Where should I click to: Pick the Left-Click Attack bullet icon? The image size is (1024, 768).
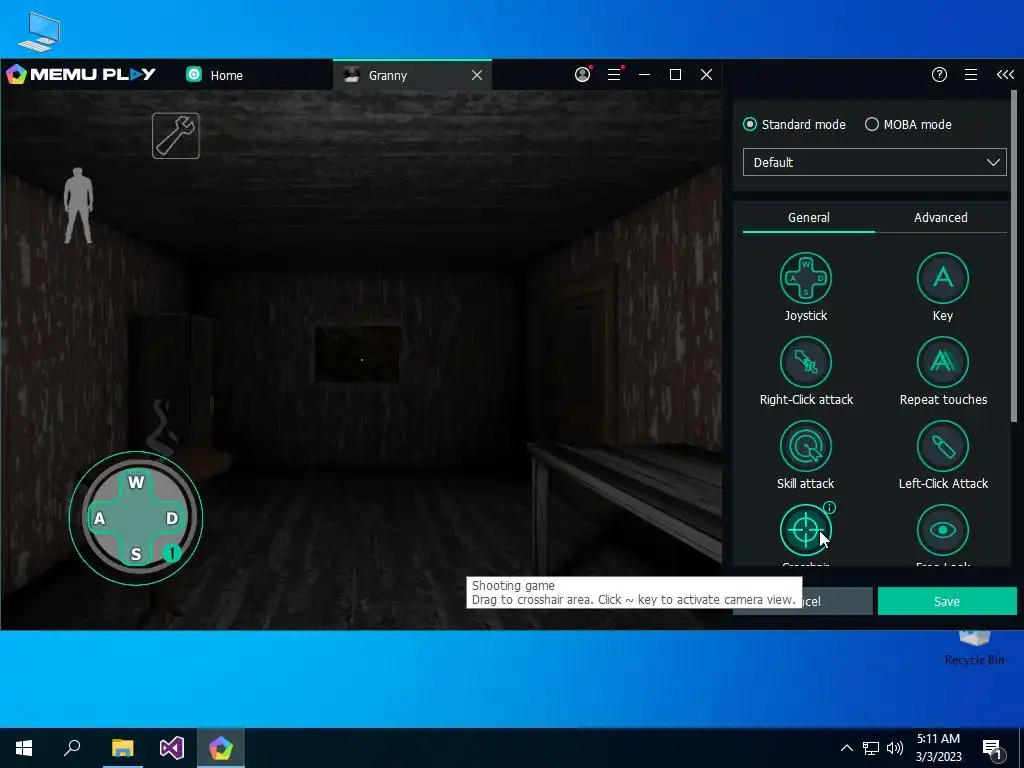(942, 446)
